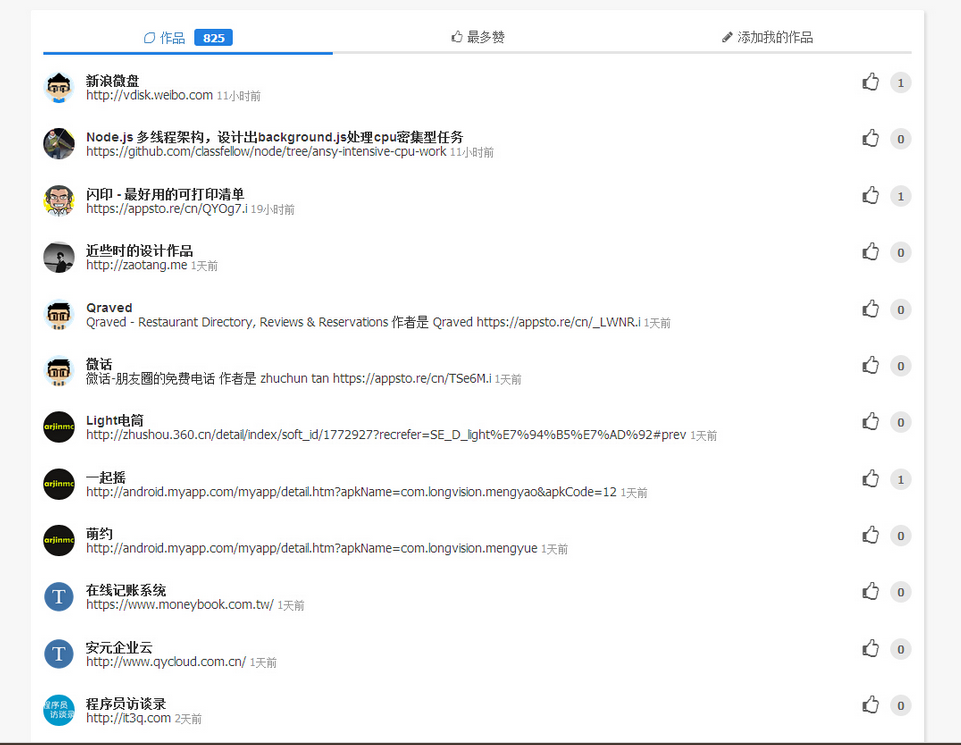The image size is (961, 745).
Task: Click the 825 works count badge
Action: click(213, 38)
